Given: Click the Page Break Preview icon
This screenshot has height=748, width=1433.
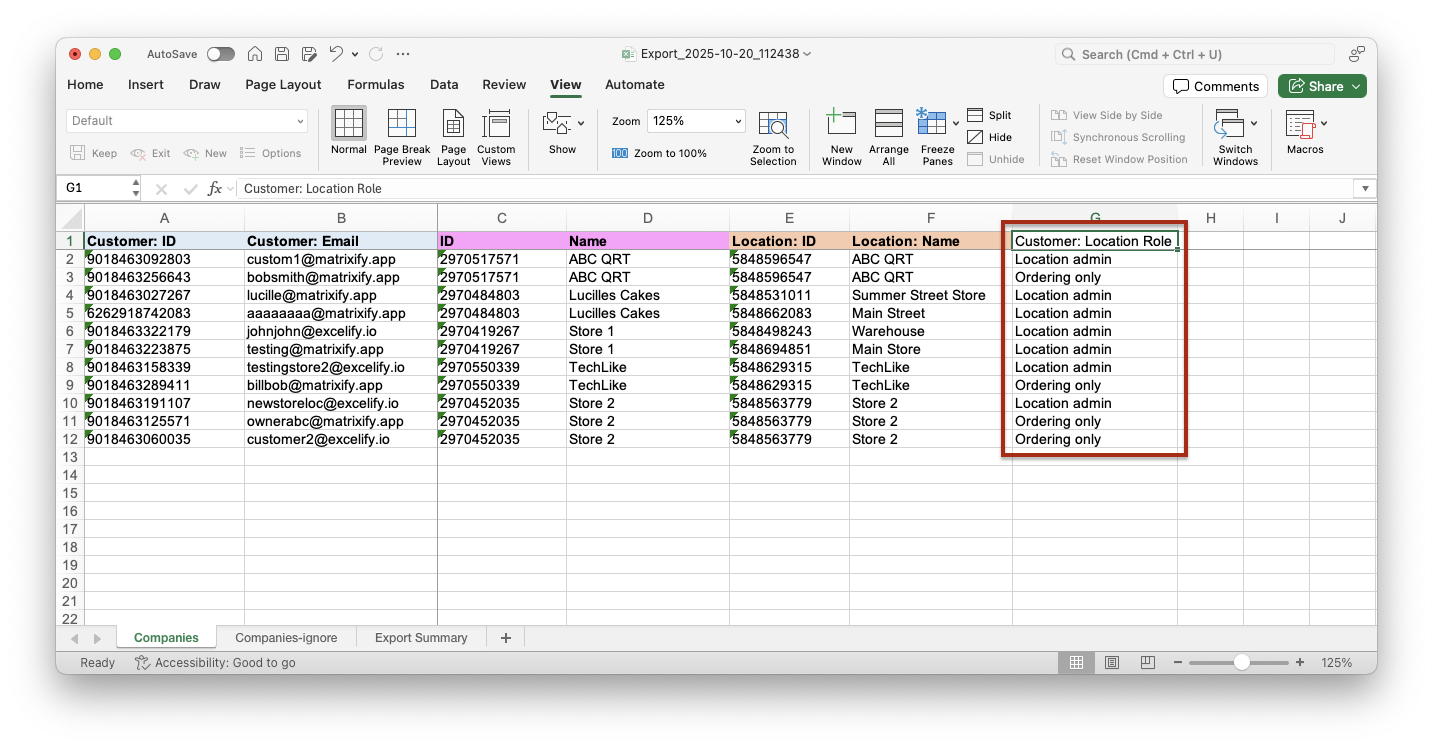Looking at the screenshot, I should 401,125.
